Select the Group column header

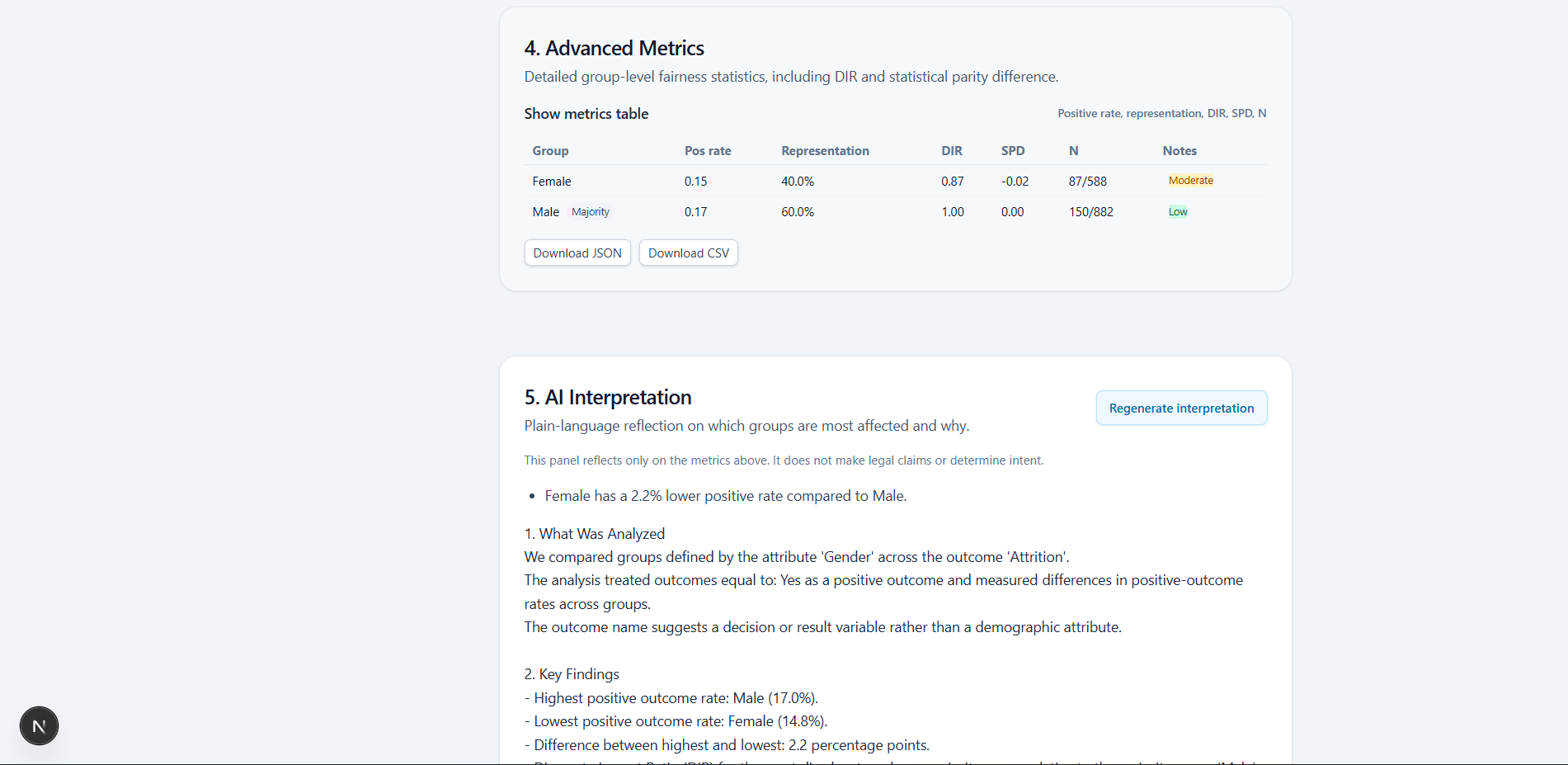[550, 151]
